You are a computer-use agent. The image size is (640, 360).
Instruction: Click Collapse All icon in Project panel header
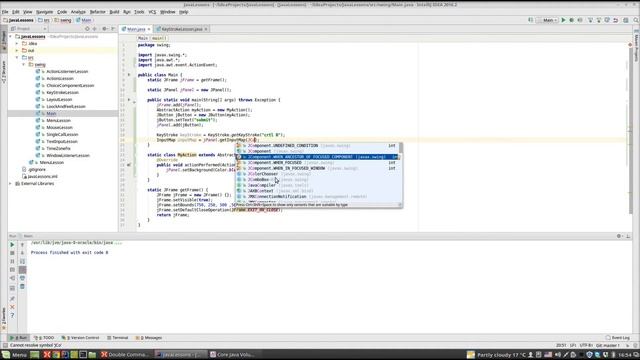95,29
